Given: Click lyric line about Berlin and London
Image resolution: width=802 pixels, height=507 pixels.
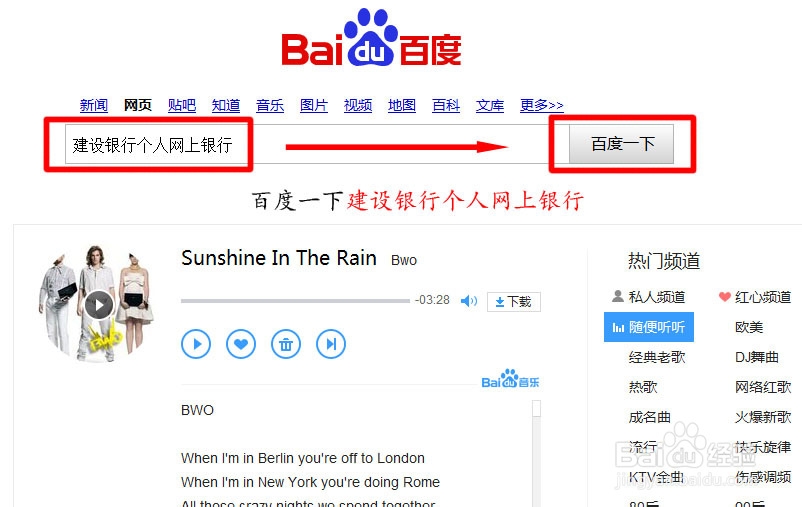Looking at the screenshot, I should pyautogui.click(x=303, y=458).
